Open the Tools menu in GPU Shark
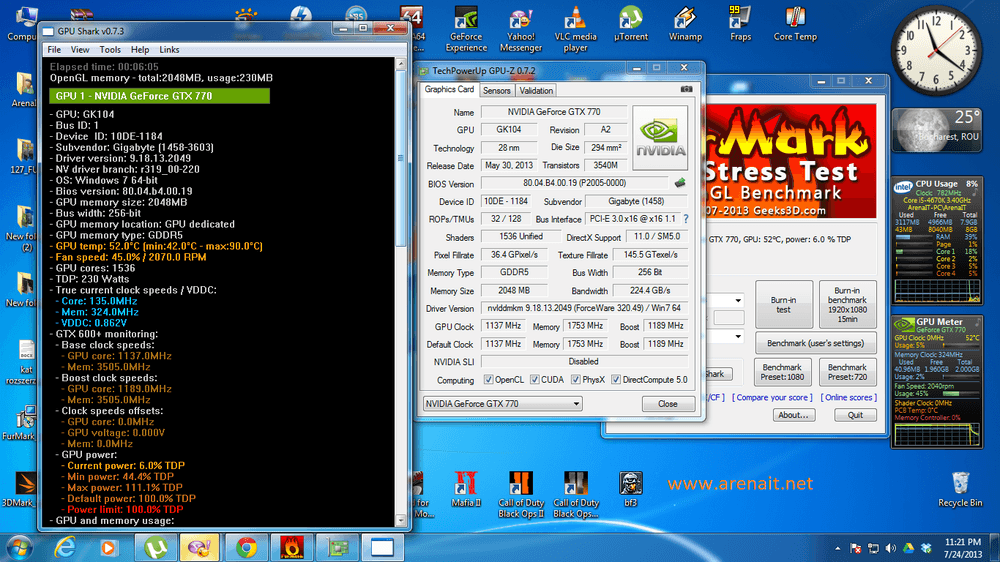Image resolution: width=1000 pixels, height=562 pixels. pos(110,49)
